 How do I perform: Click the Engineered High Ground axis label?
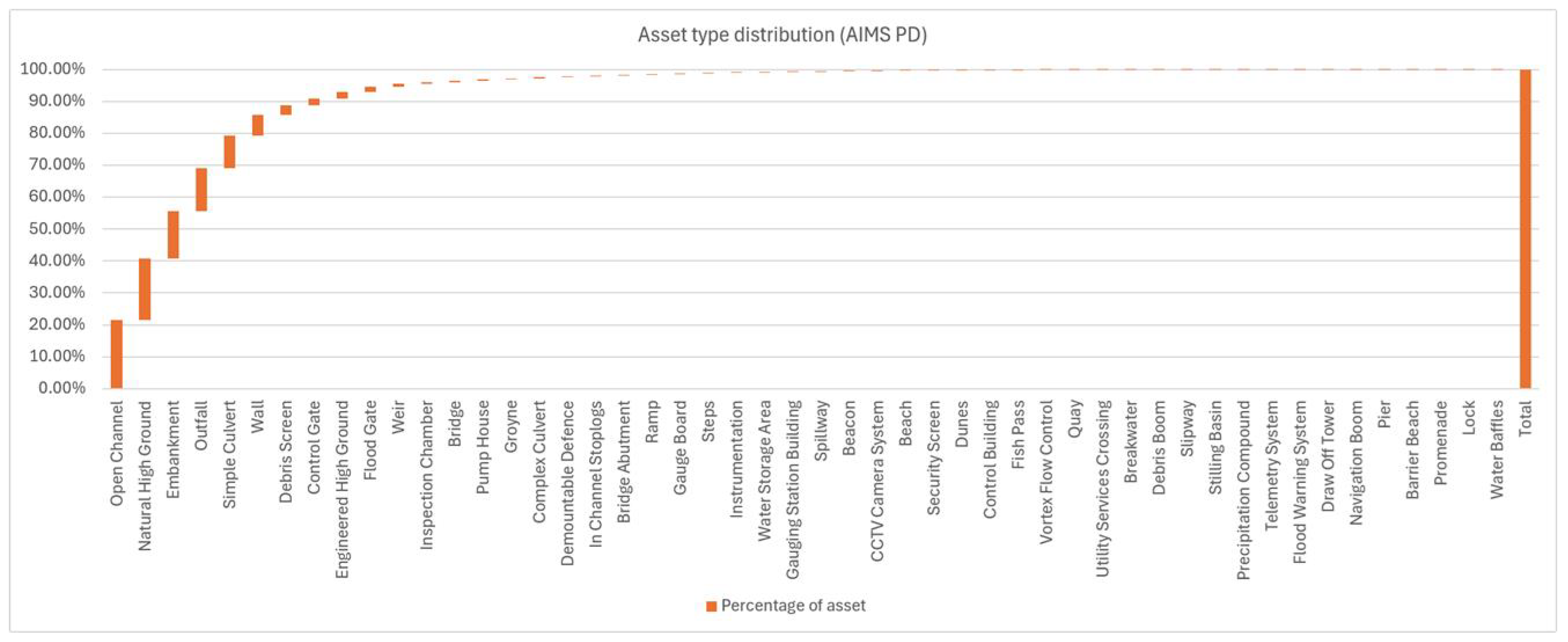pyautogui.click(x=343, y=489)
